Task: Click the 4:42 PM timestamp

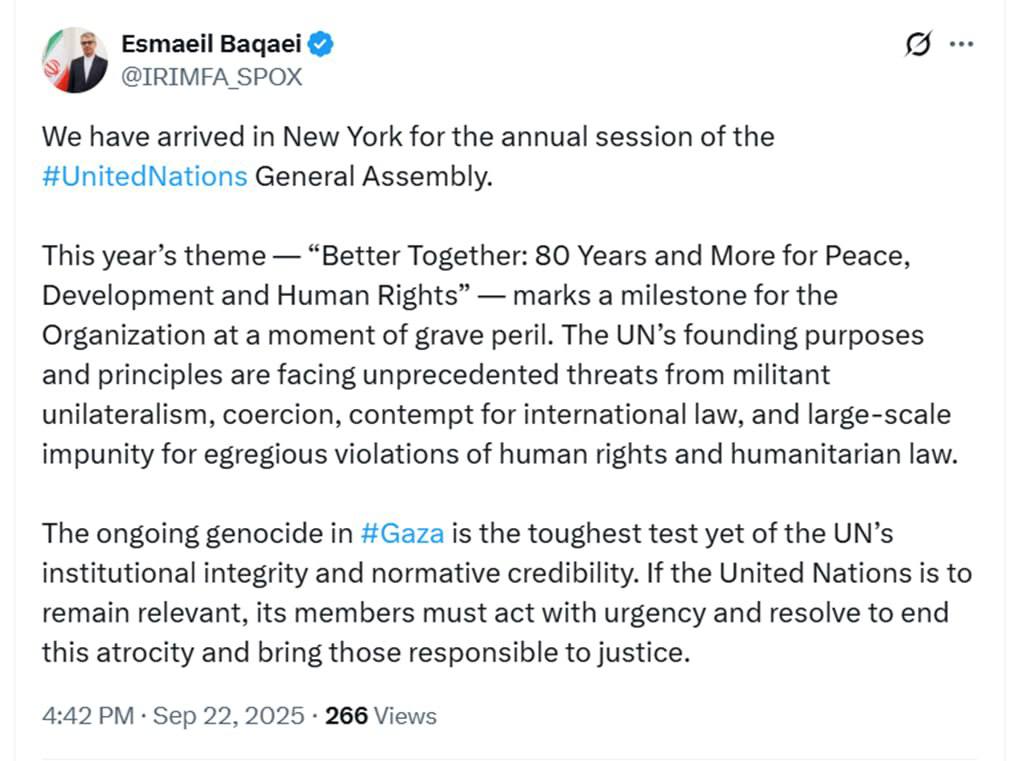Action: [85, 716]
